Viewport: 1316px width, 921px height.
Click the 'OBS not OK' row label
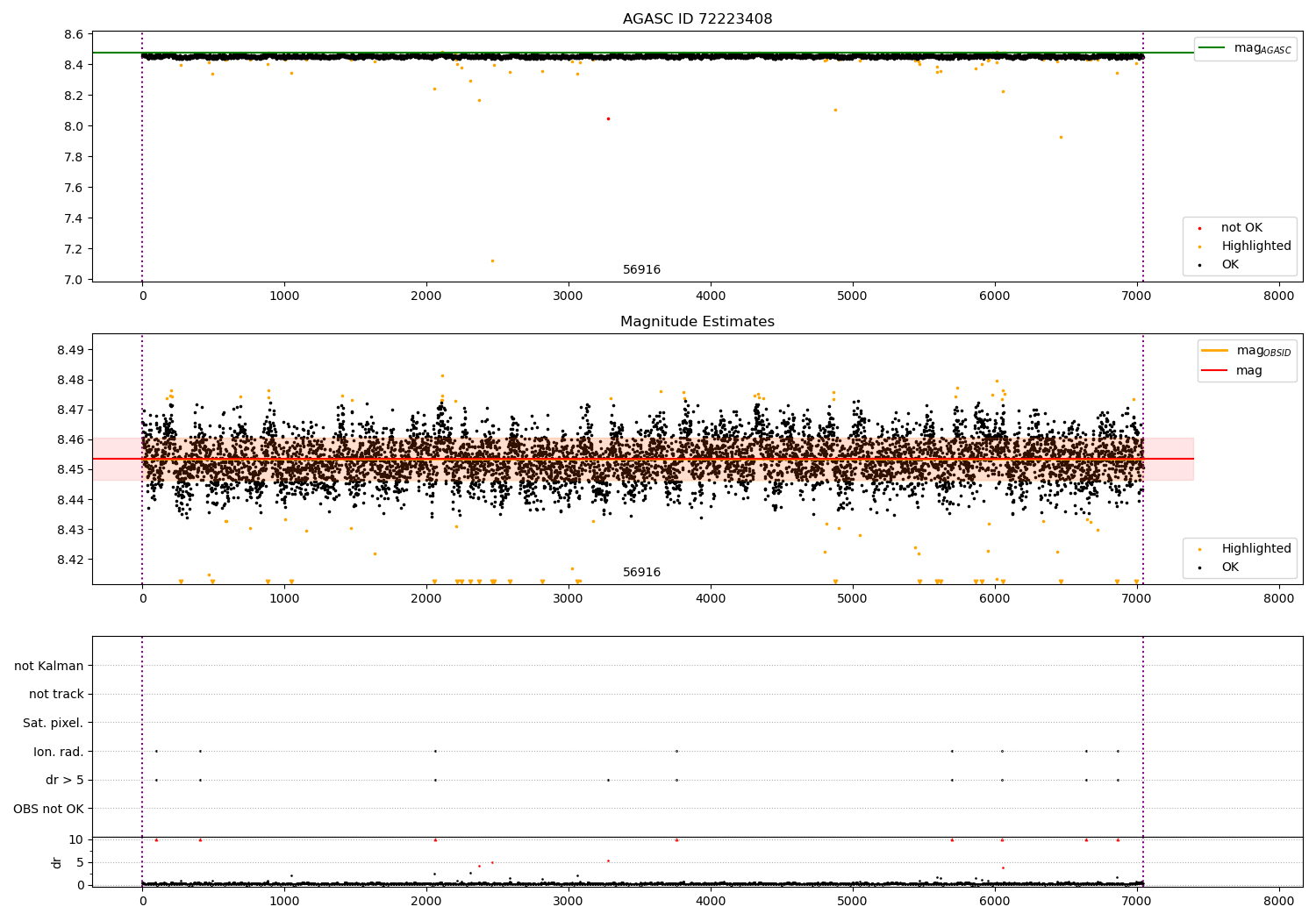49,809
